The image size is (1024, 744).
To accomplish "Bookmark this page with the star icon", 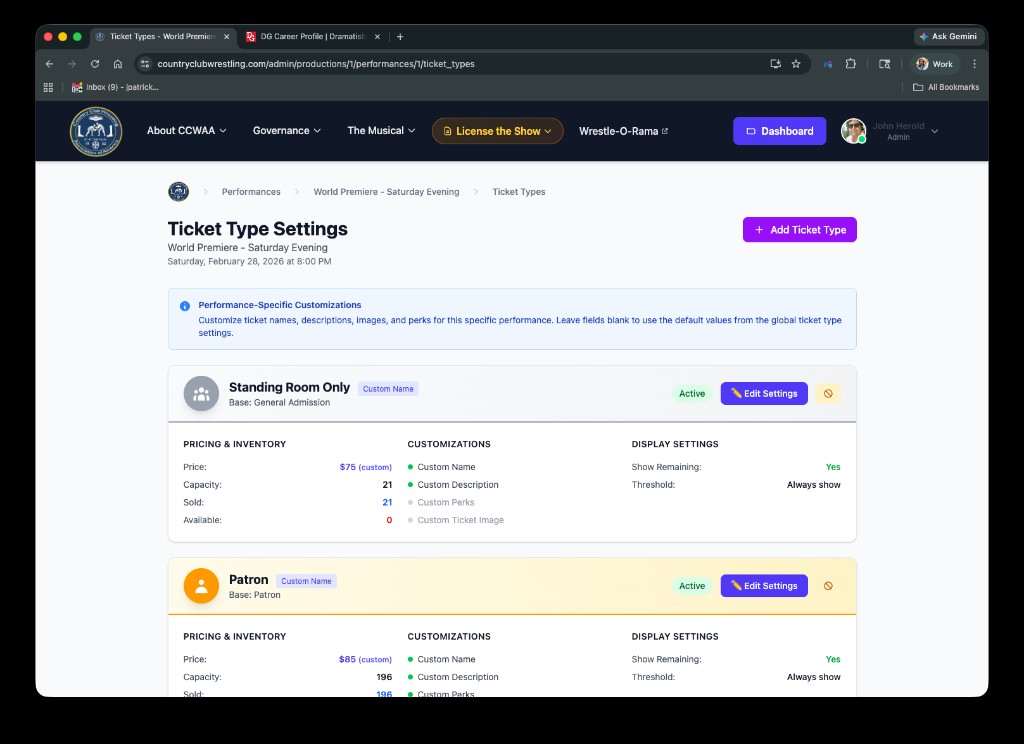I will click(x=796, y=64).
